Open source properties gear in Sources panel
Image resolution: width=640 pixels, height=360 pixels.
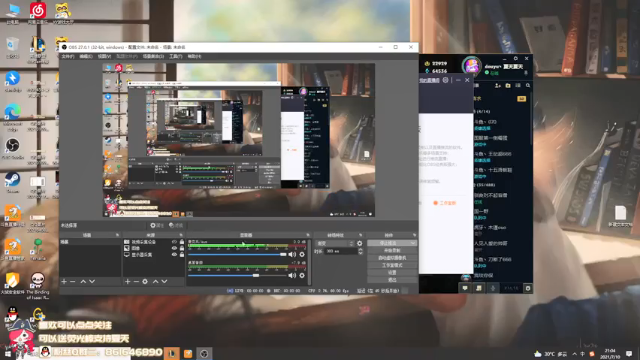pos(145,282)
